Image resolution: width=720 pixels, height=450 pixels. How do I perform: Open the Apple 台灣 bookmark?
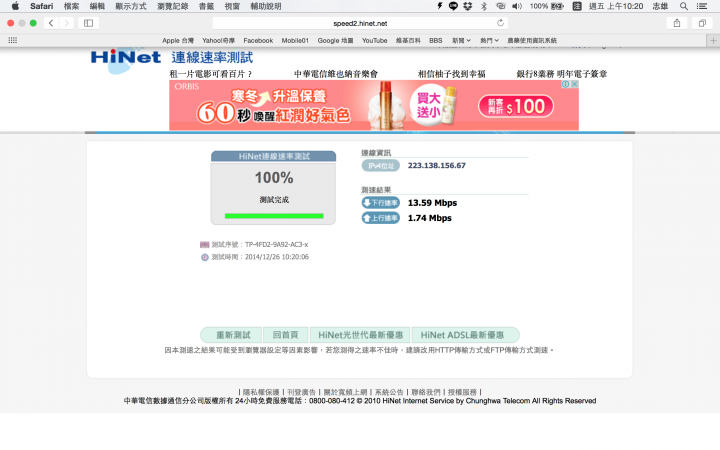(178, 40)
